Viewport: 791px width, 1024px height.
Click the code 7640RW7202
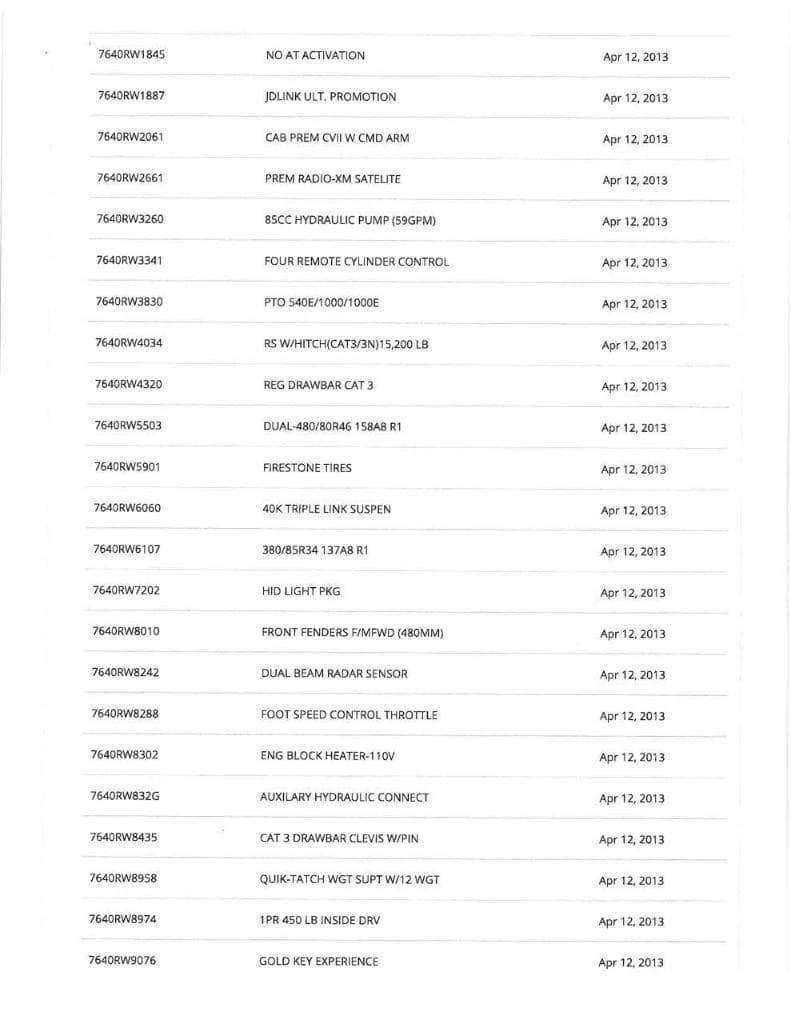coord(126,590)
